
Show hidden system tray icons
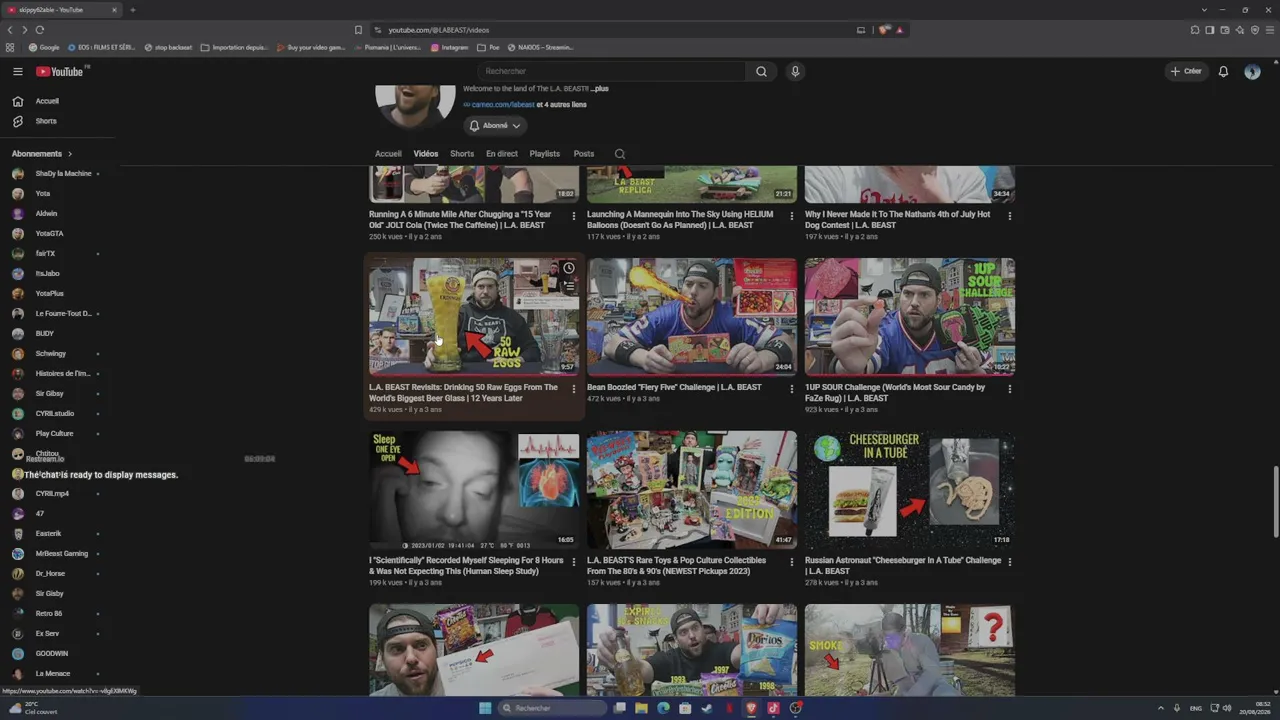pyautogui.click(x=1161, y=708)
